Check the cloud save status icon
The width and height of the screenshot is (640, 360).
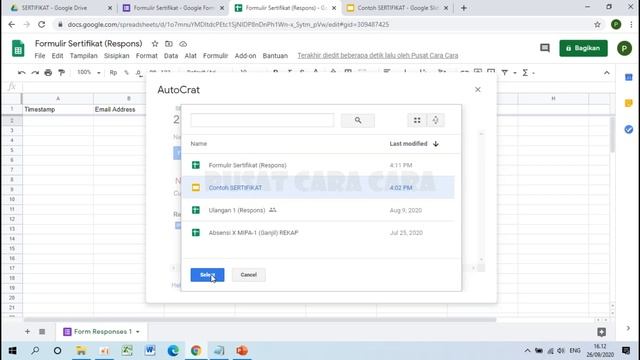[183, 44]
